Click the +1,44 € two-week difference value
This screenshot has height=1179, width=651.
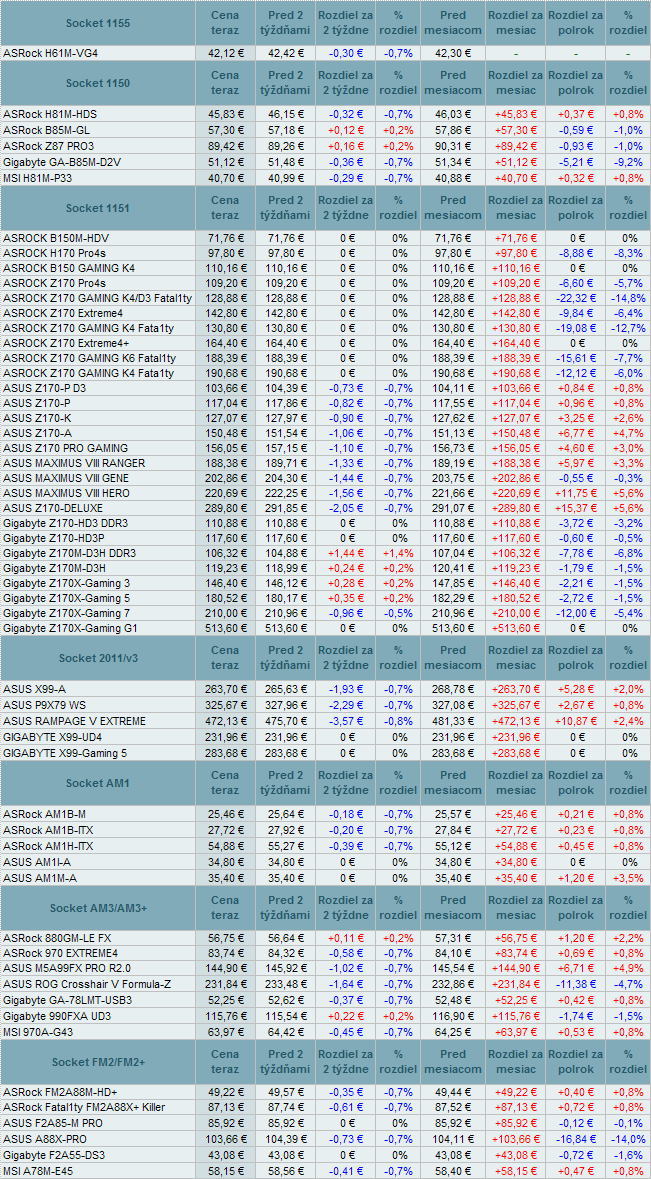tap(345, 553)
